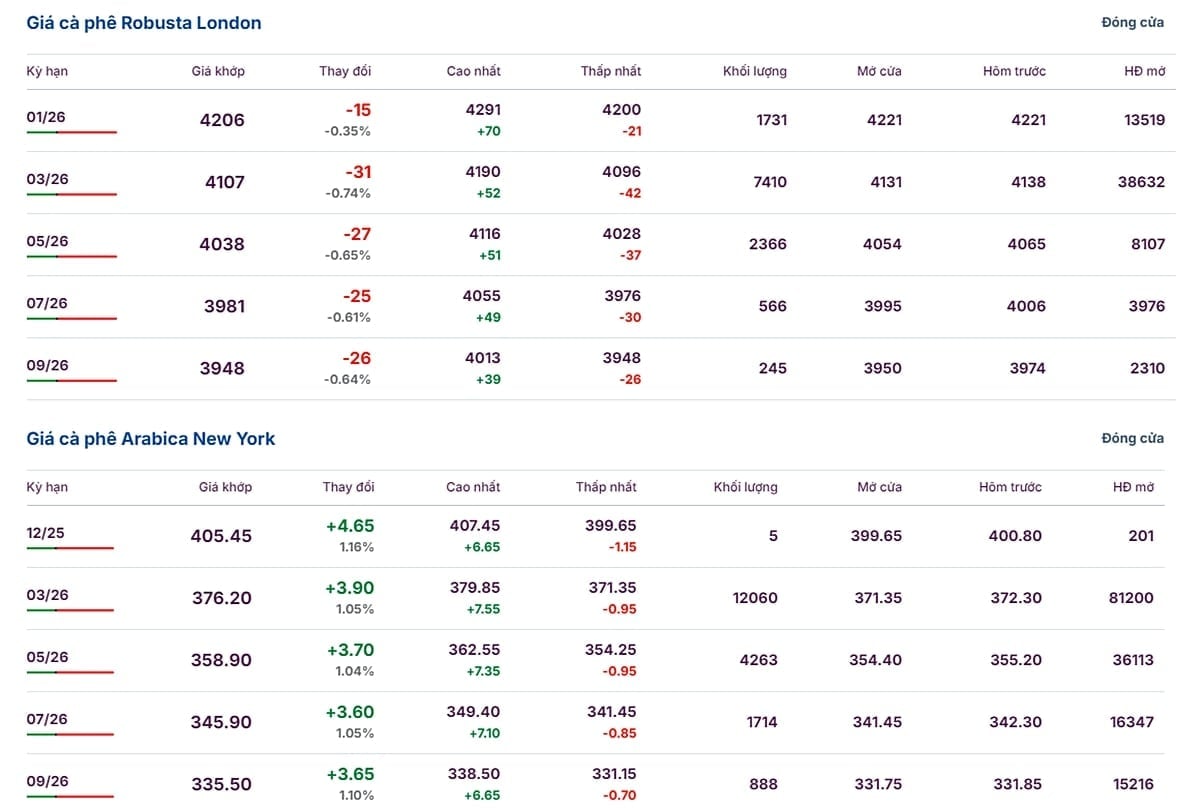
Task: Click the range bar under Robusta 05/26
Action: click(71, 257)
